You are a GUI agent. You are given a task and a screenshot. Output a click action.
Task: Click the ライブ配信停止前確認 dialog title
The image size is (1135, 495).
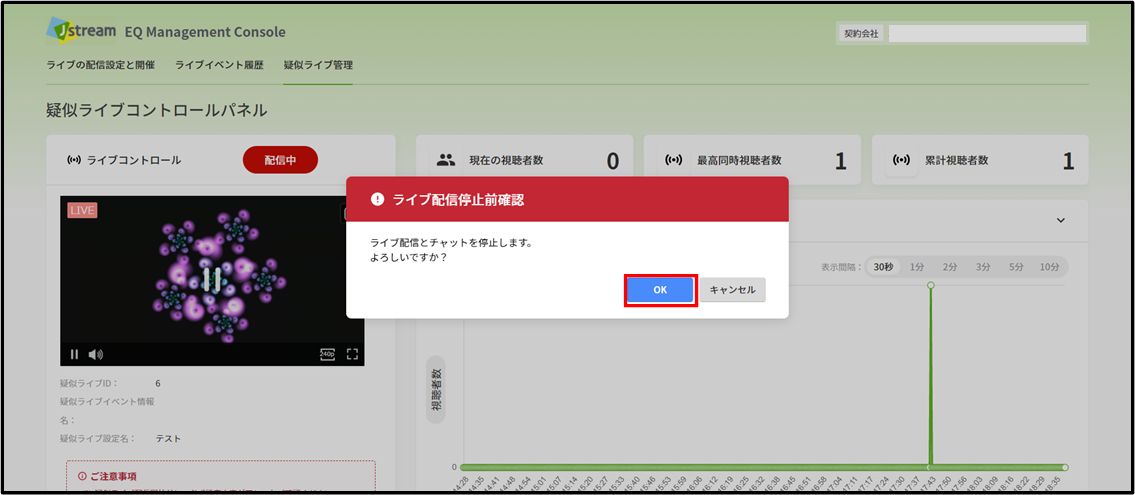click(x=457, y=200)
